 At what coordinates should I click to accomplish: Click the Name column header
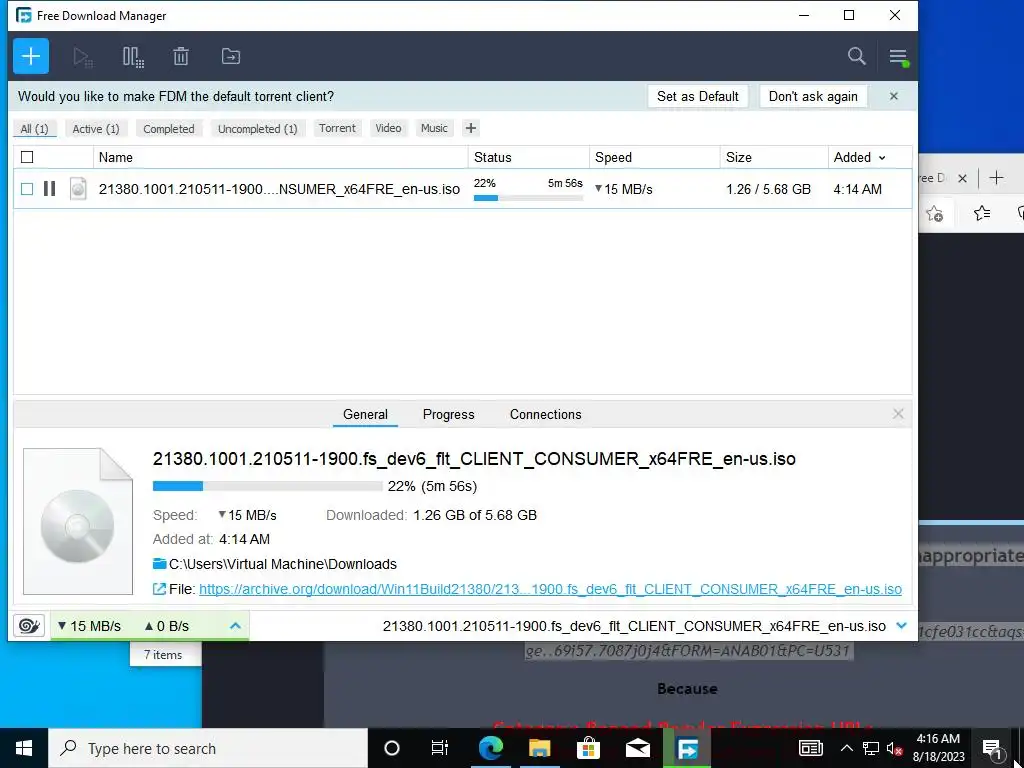coord(280,157)
